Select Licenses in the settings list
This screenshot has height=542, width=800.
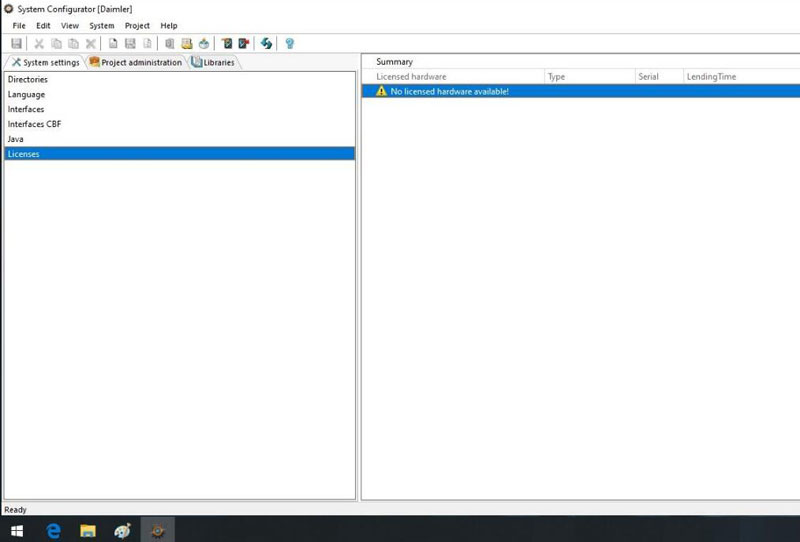click(x=179, y=154)
